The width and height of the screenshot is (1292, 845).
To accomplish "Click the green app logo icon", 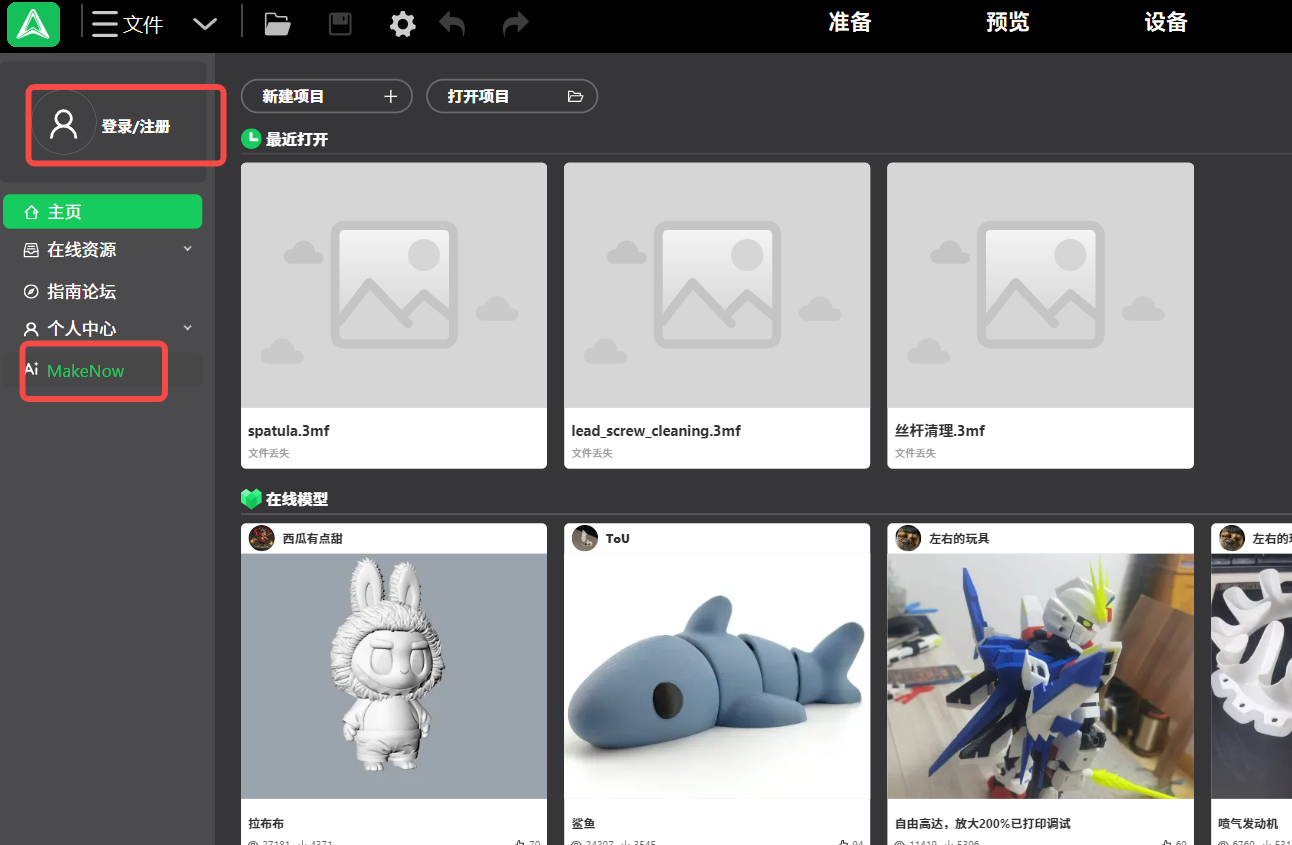I will coord(33,24).
